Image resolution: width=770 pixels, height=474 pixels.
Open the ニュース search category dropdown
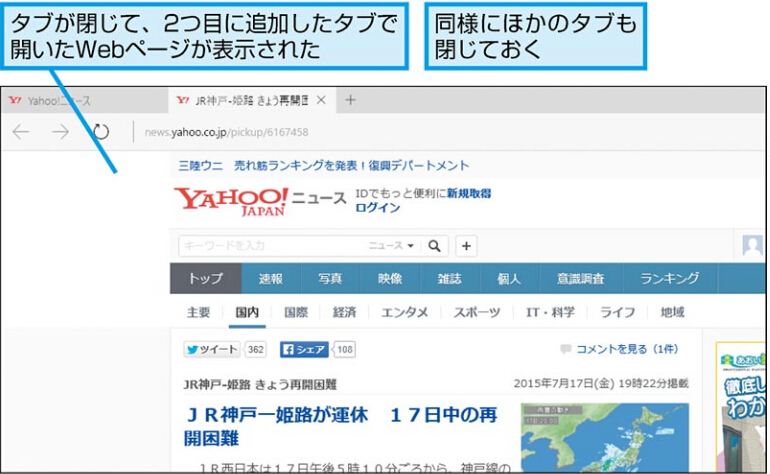pyautogui.click(x=391, y=246)
